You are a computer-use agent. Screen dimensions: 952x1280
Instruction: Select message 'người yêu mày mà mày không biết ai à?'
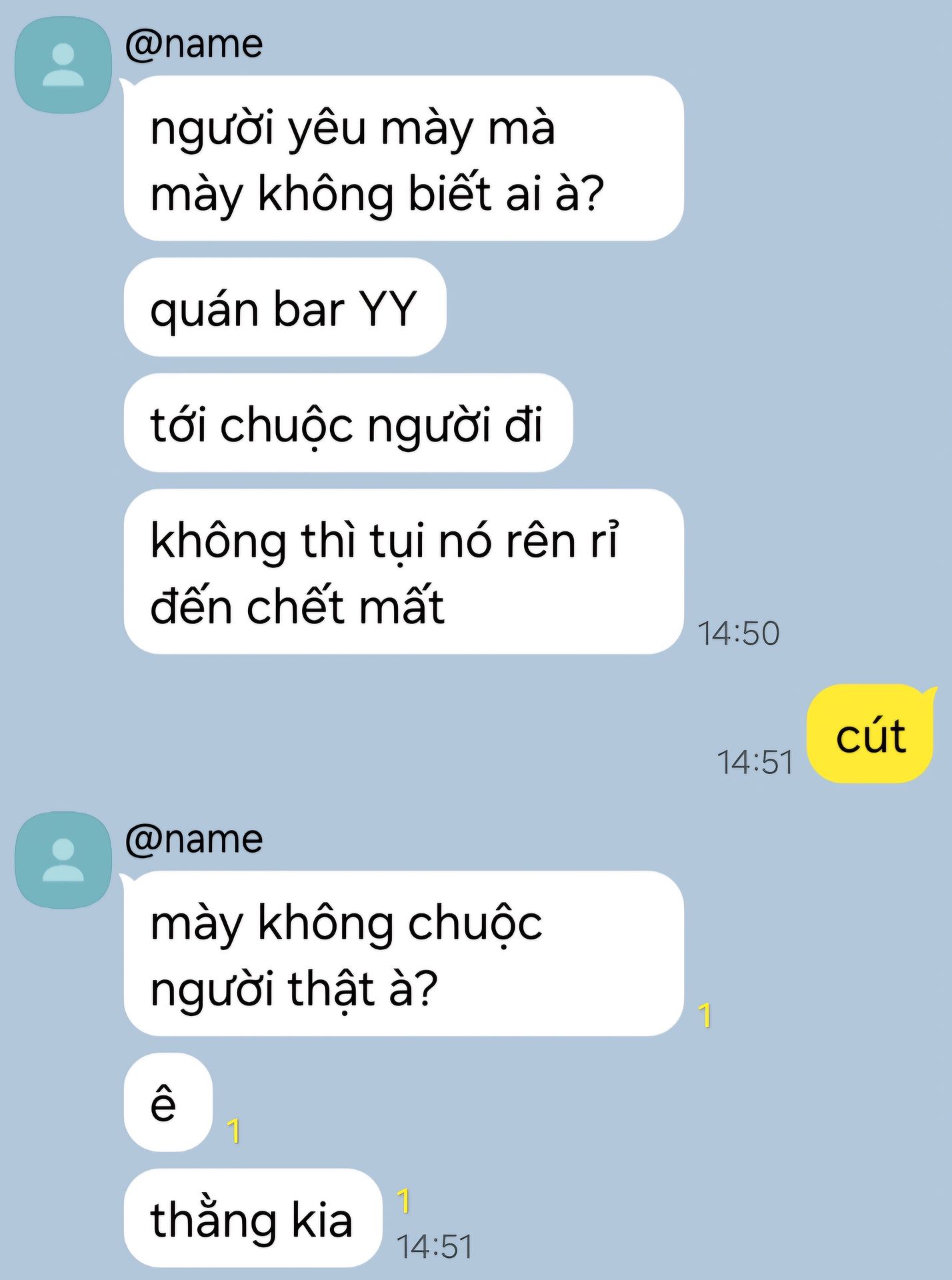(x=404, y=158)
